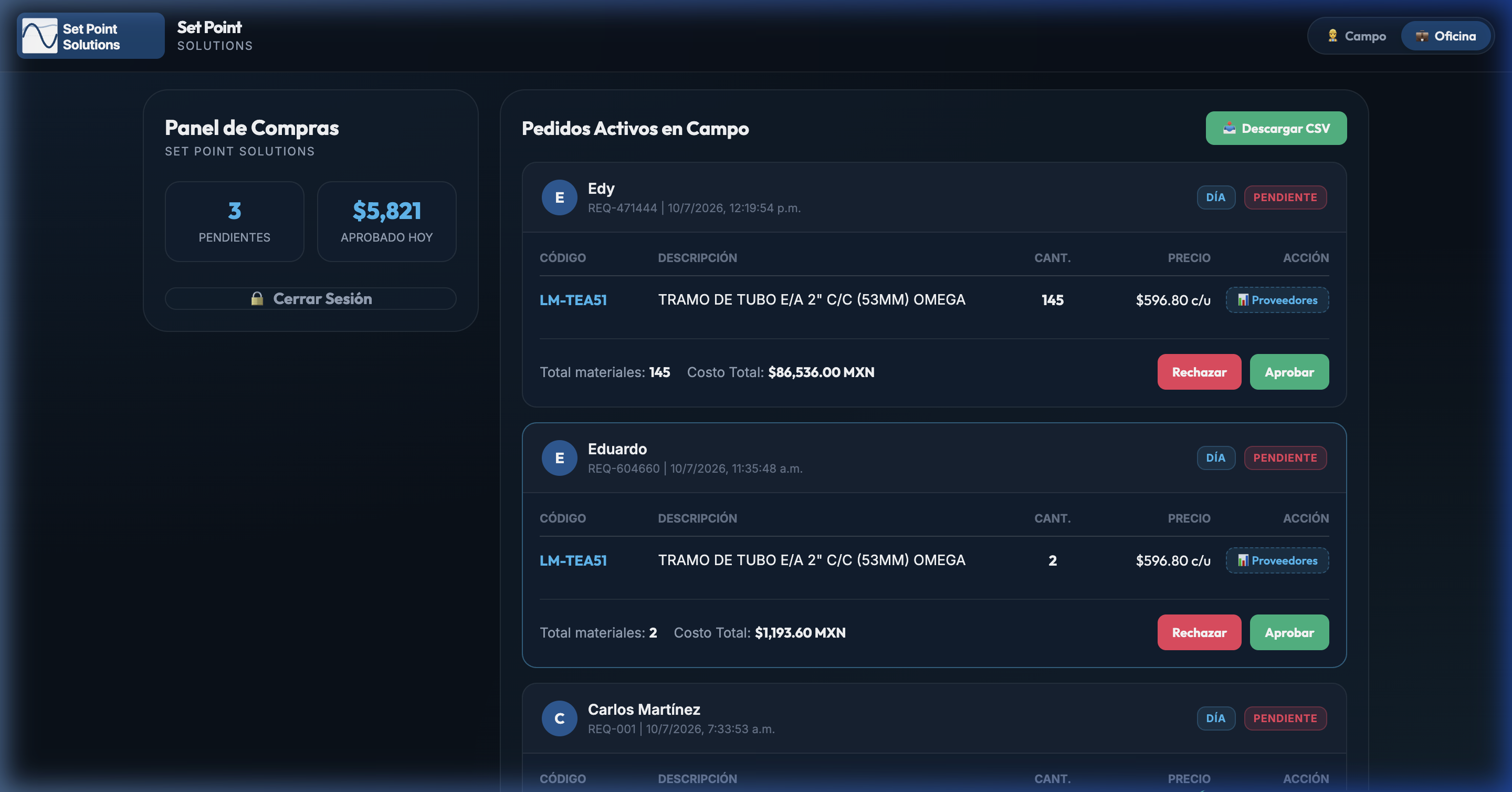Click CÓDIGO column header in Edy's table
This screenshot has height=792, width=1512.
562,258
